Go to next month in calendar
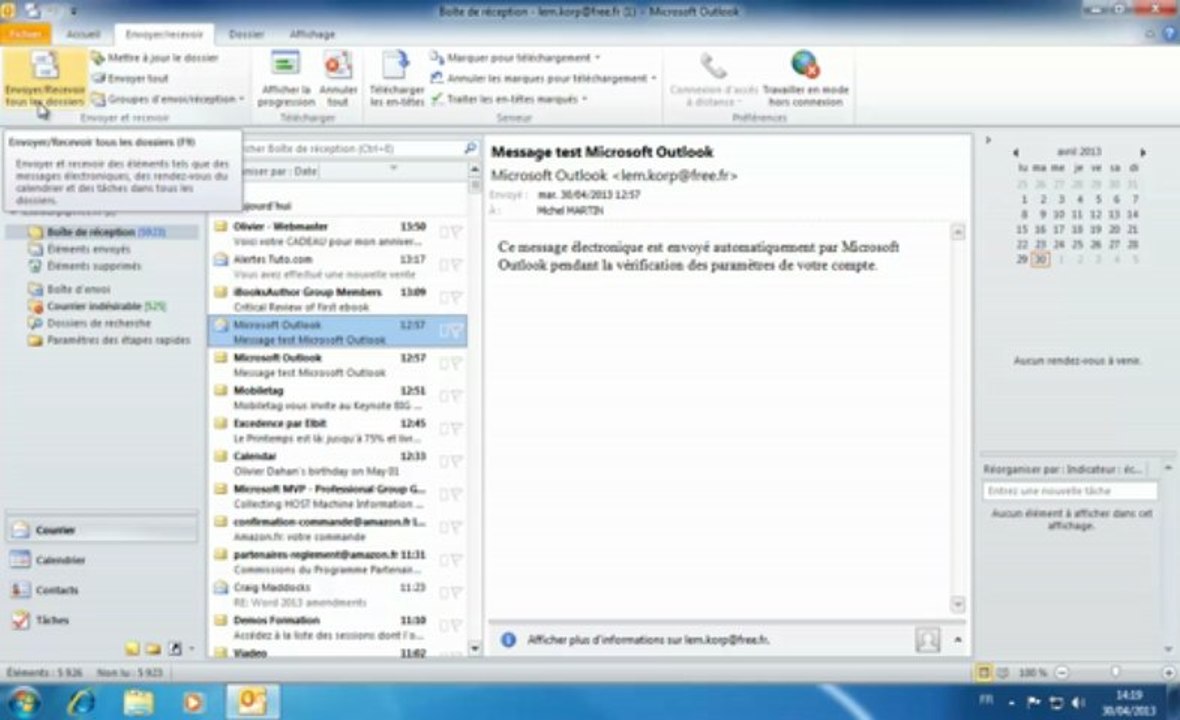Viewport: 1180px width, 720px height. click(x=1142, y=152)
